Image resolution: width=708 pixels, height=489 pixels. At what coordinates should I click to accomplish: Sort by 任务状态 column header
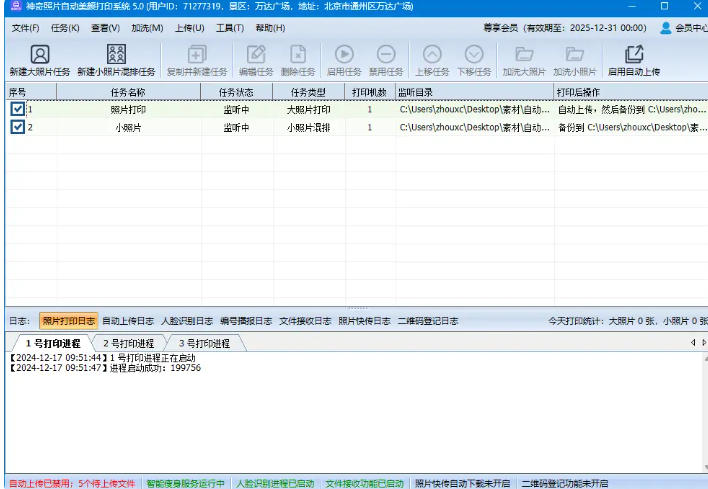[x=237, y=92]
